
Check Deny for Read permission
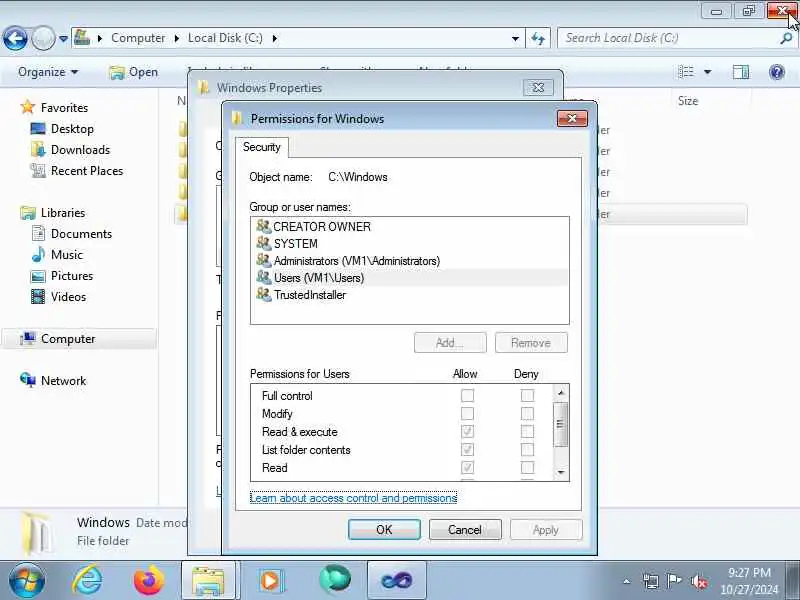pos(527,467)
